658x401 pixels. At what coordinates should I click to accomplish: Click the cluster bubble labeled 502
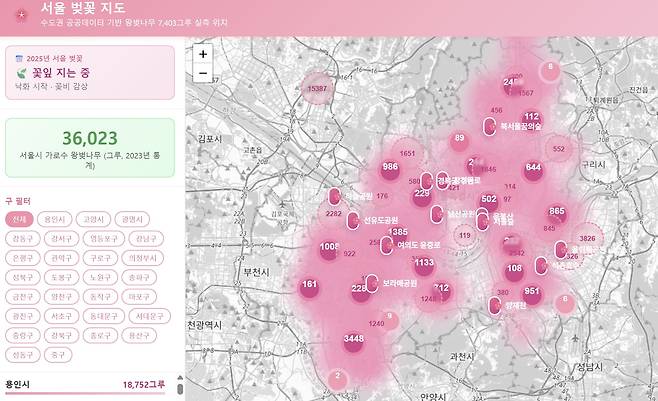489,200
